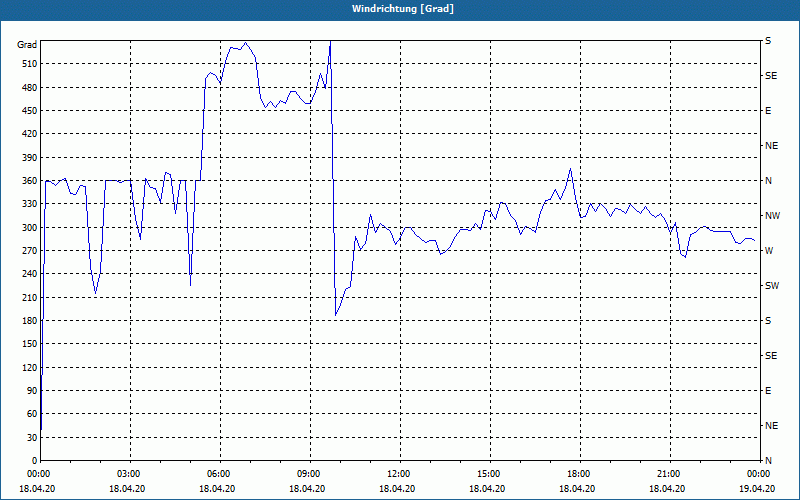
Task: Click the NW compass direction label
Action: (x=773, y=216)
